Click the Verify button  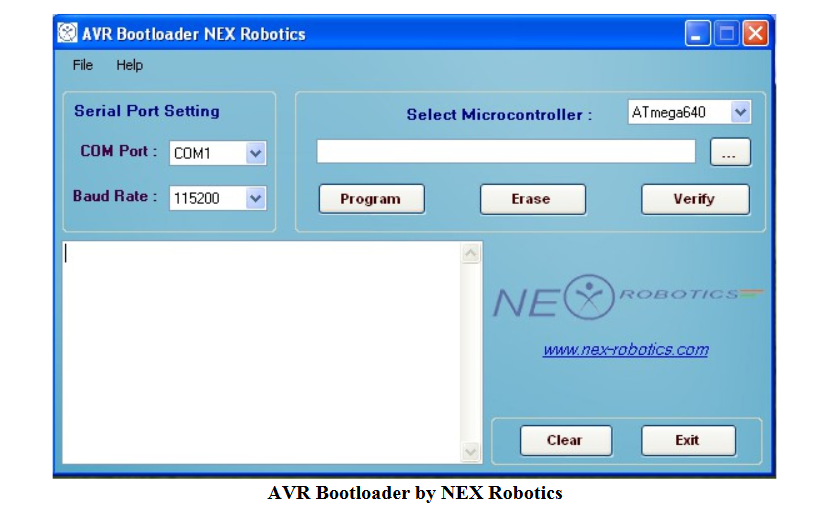click(694, 199)
